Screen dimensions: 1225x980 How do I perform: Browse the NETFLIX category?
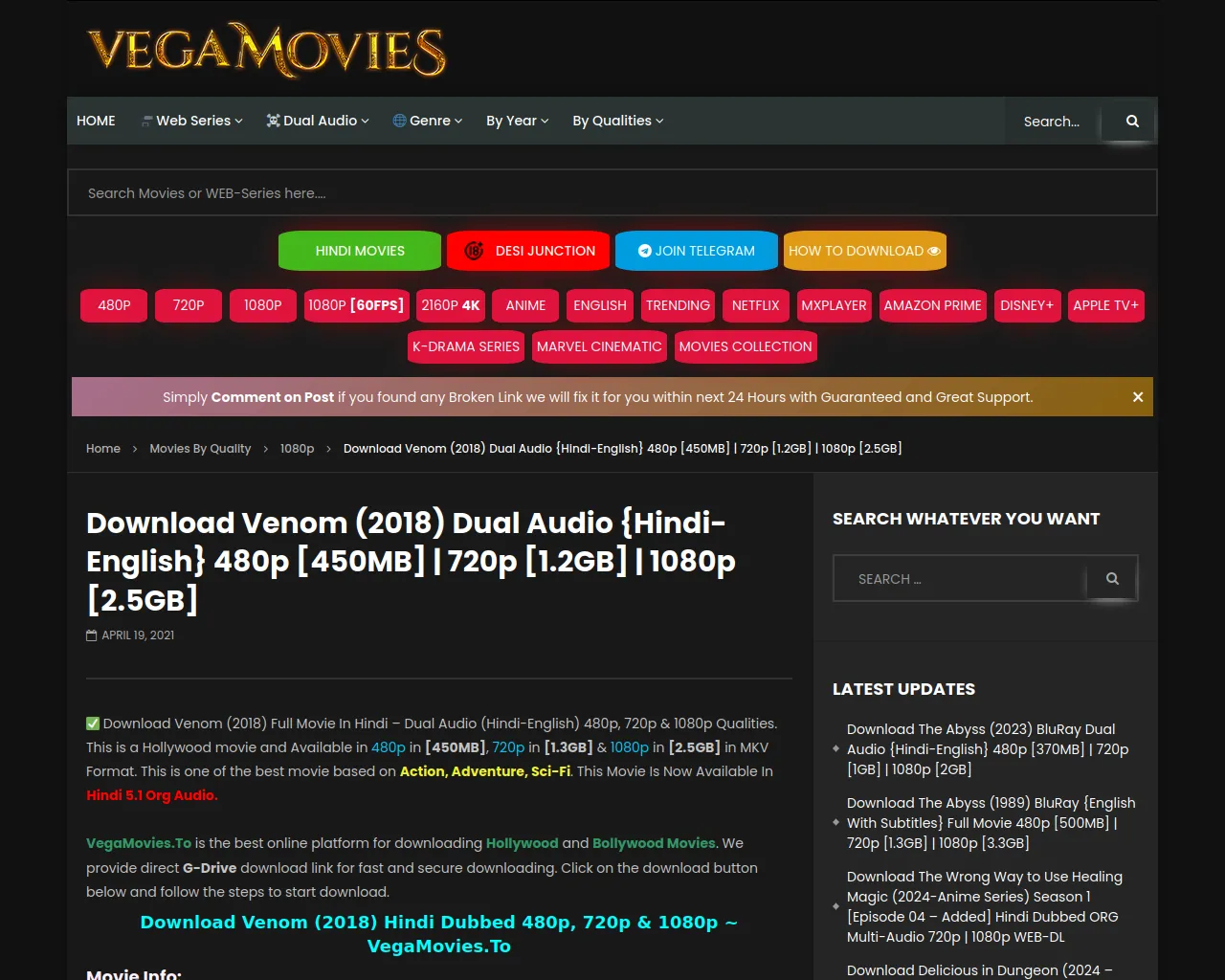click(x=756, y=305)
